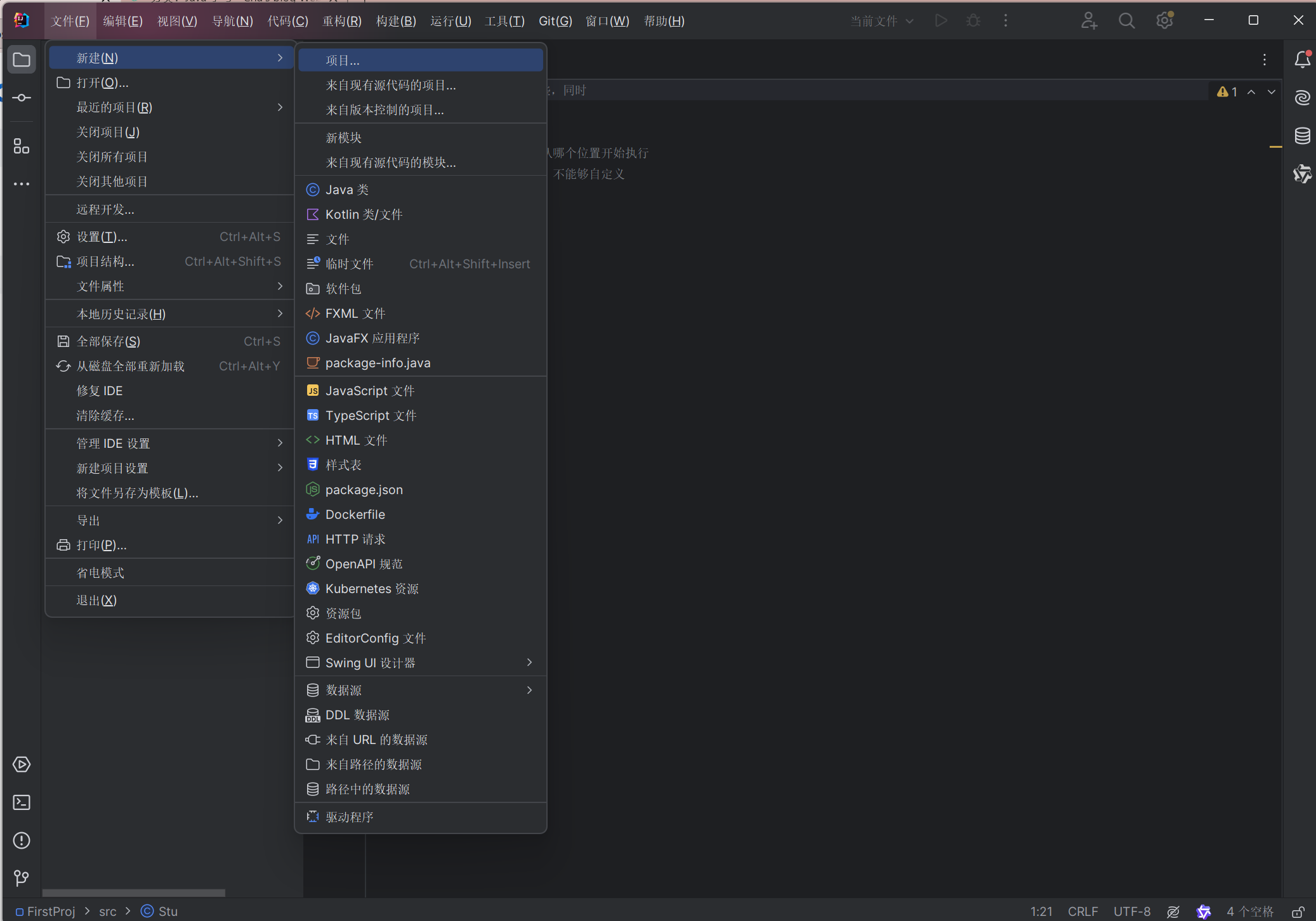The width and height of the screenshot is (1316, 921).
Task: Open Search Everywhere magnifier icon
Action: tap(1126, 21)
